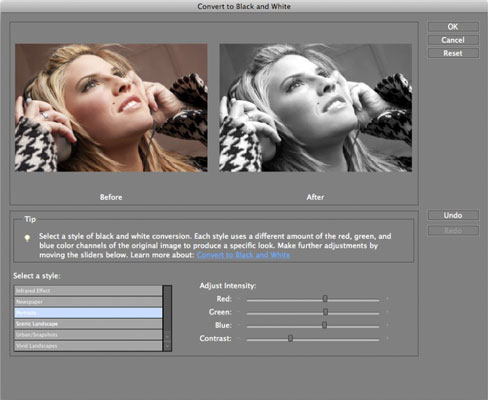488x400 pixels.
Task: Click the style list scrollbar down arrow
Action: [x=167, y=347]
